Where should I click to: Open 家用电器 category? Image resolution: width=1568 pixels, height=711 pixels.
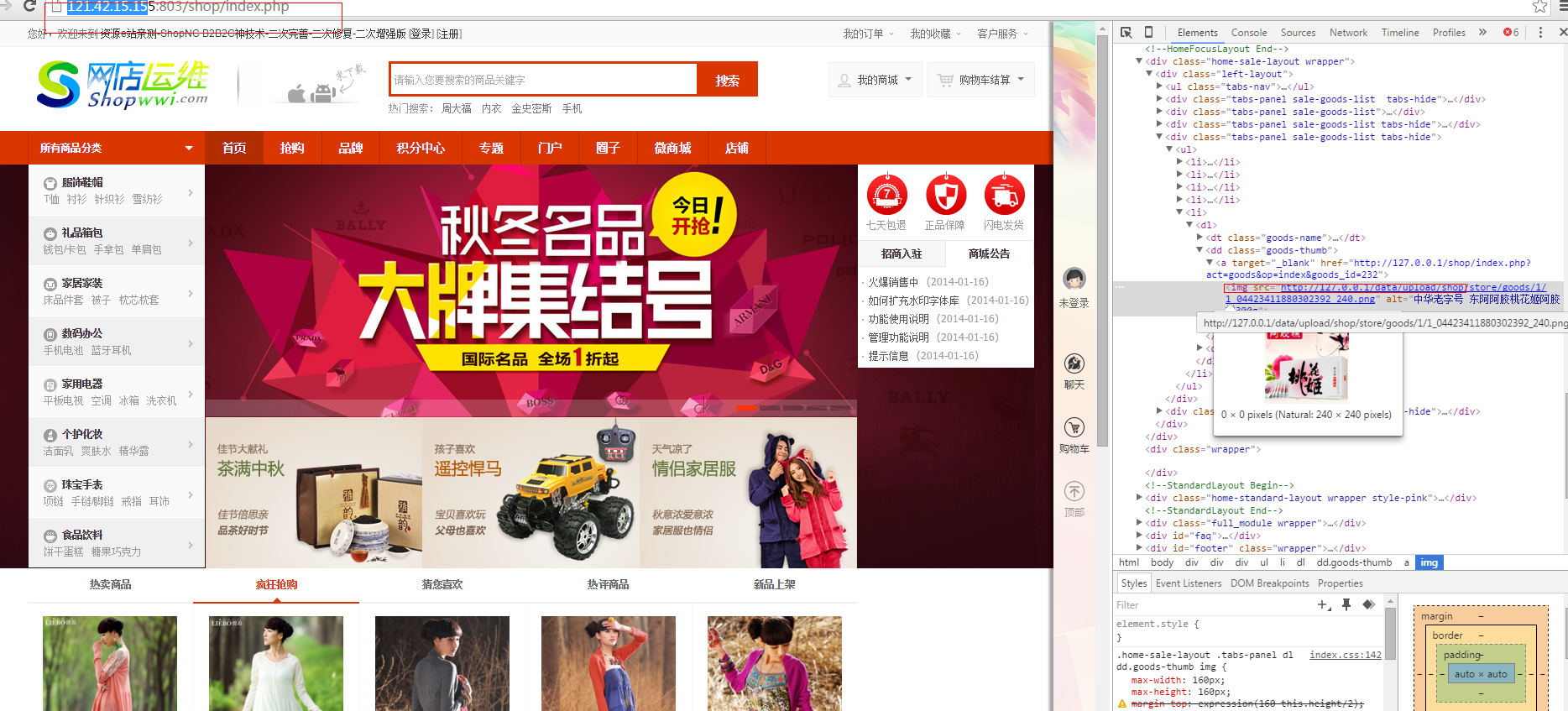tap(82, 384)
